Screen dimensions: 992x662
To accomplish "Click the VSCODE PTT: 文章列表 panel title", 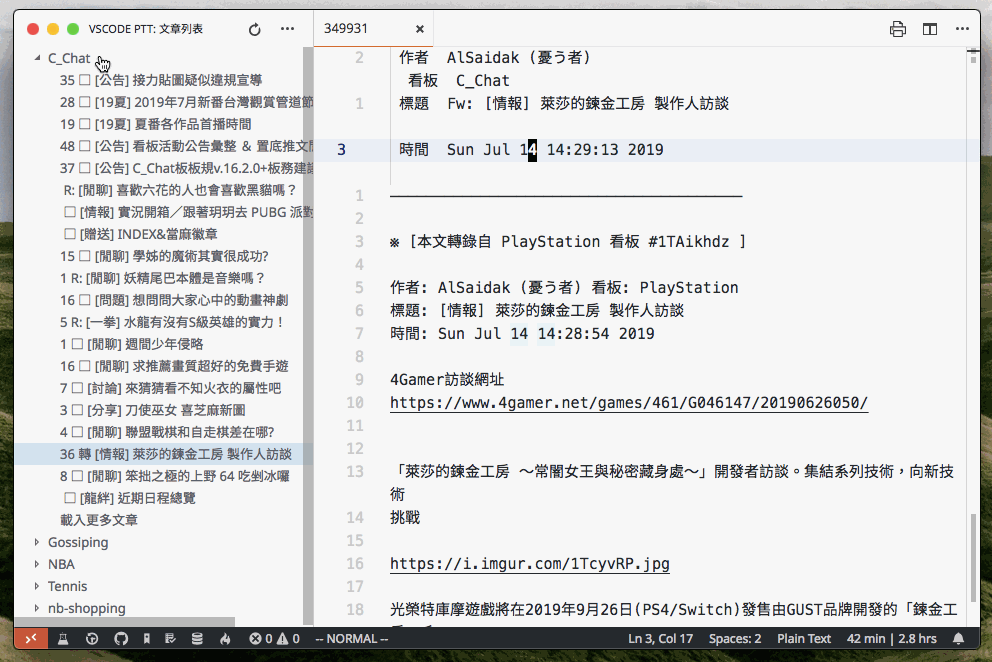I will pyautogui.click(x=146, y=29).
